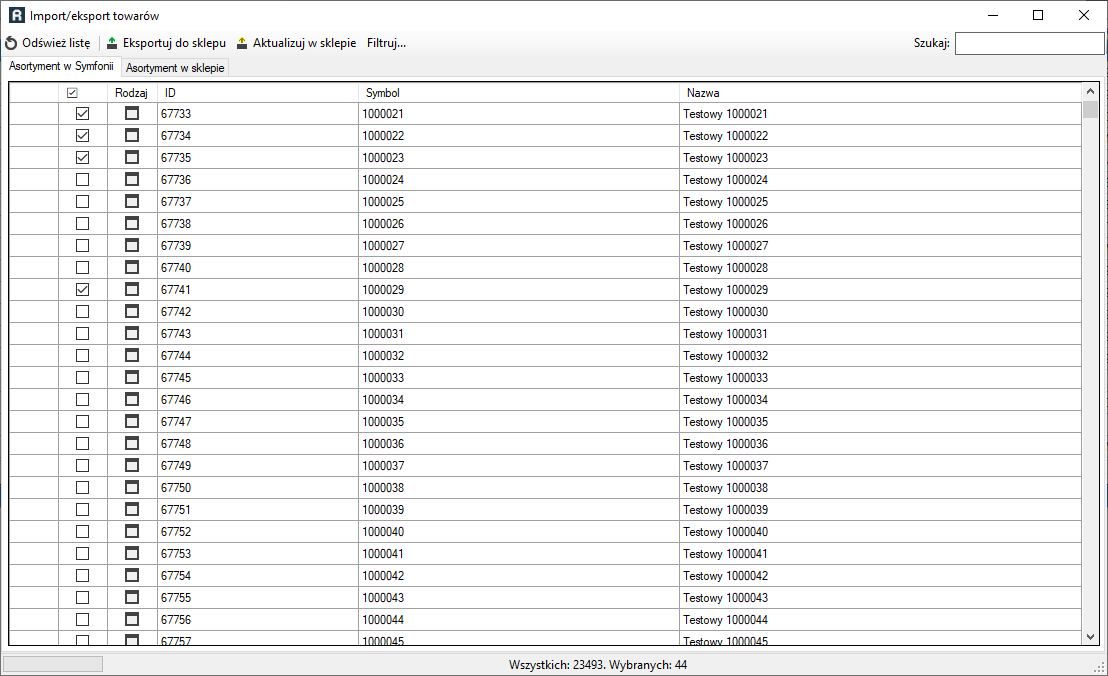This screenshot has height=676, width=1108.
Task: Click the vertical scrollbar thumb
Action: pyautogui.click(x=1090, y=109)
